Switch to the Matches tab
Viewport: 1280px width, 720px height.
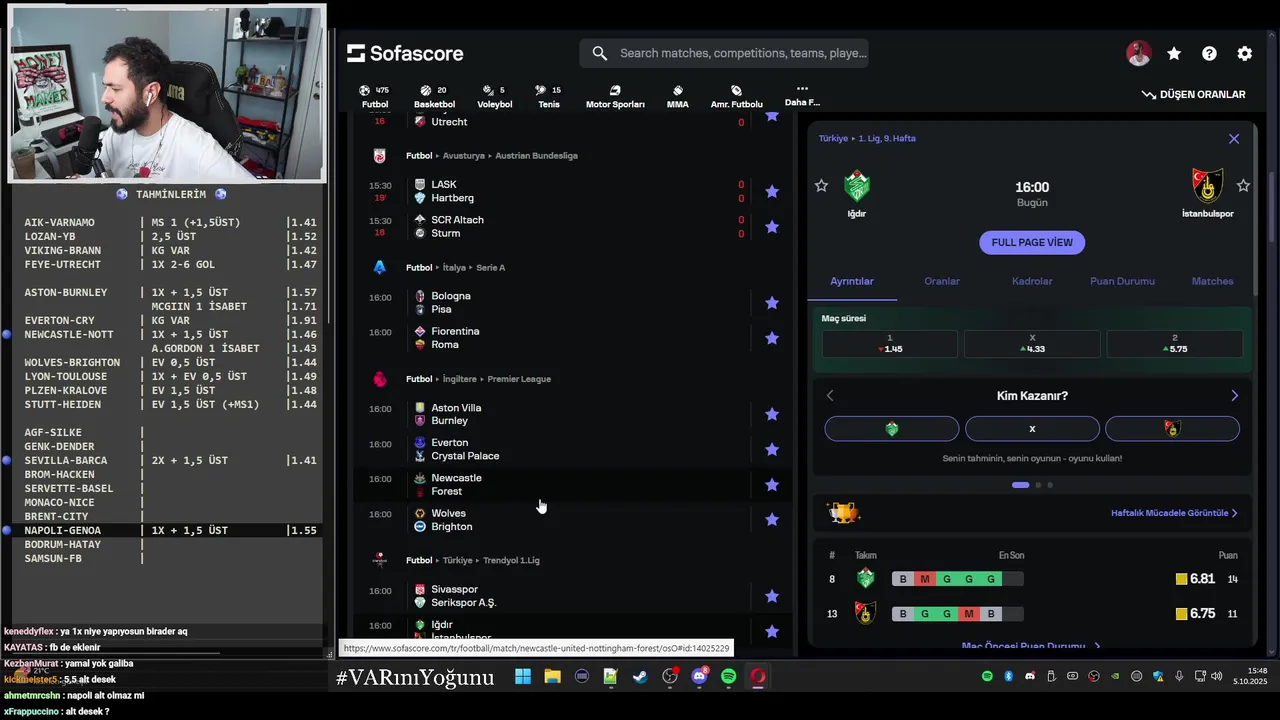(x=1212, y=281)
